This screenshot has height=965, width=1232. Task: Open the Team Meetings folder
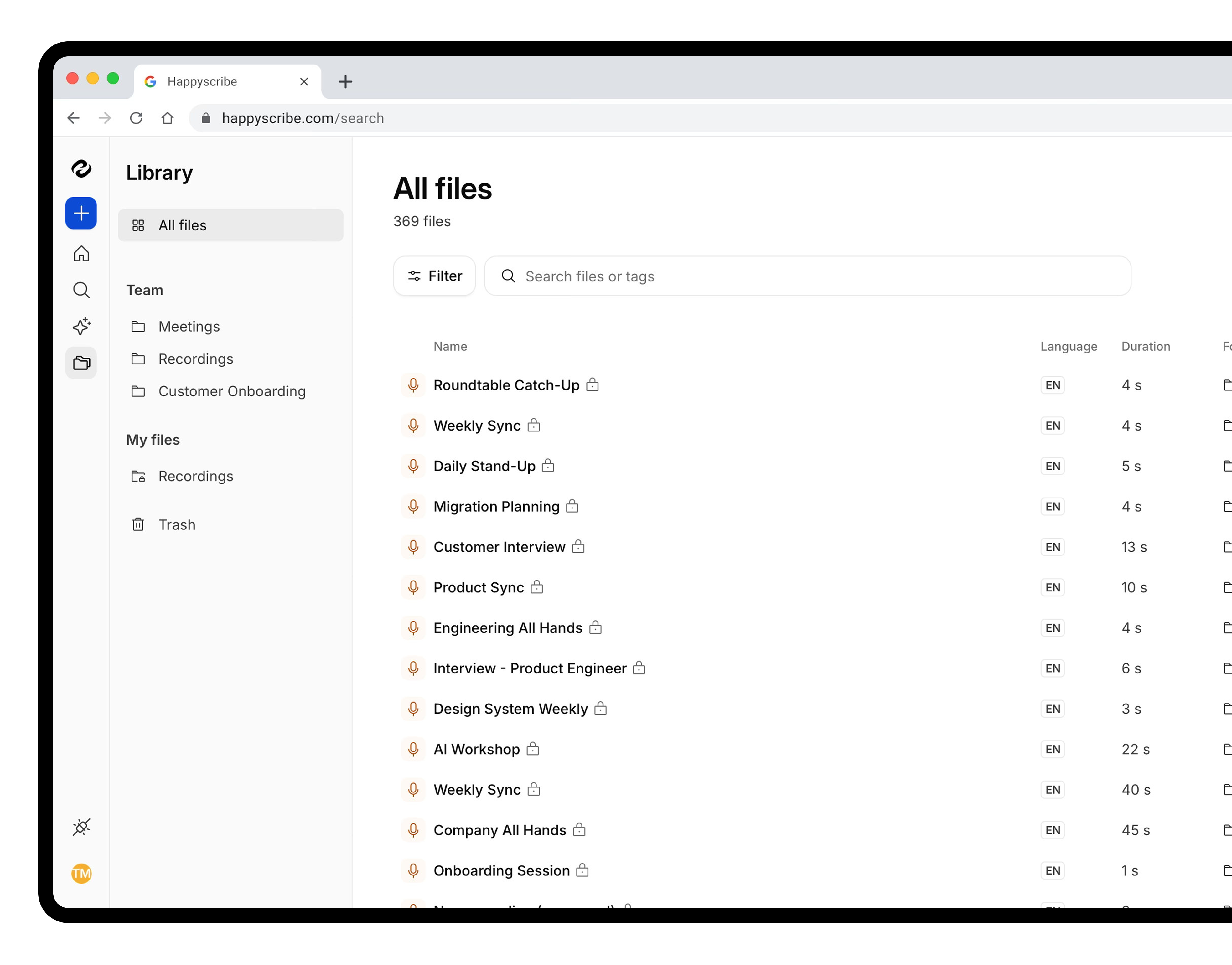click(x=230, y=327)
